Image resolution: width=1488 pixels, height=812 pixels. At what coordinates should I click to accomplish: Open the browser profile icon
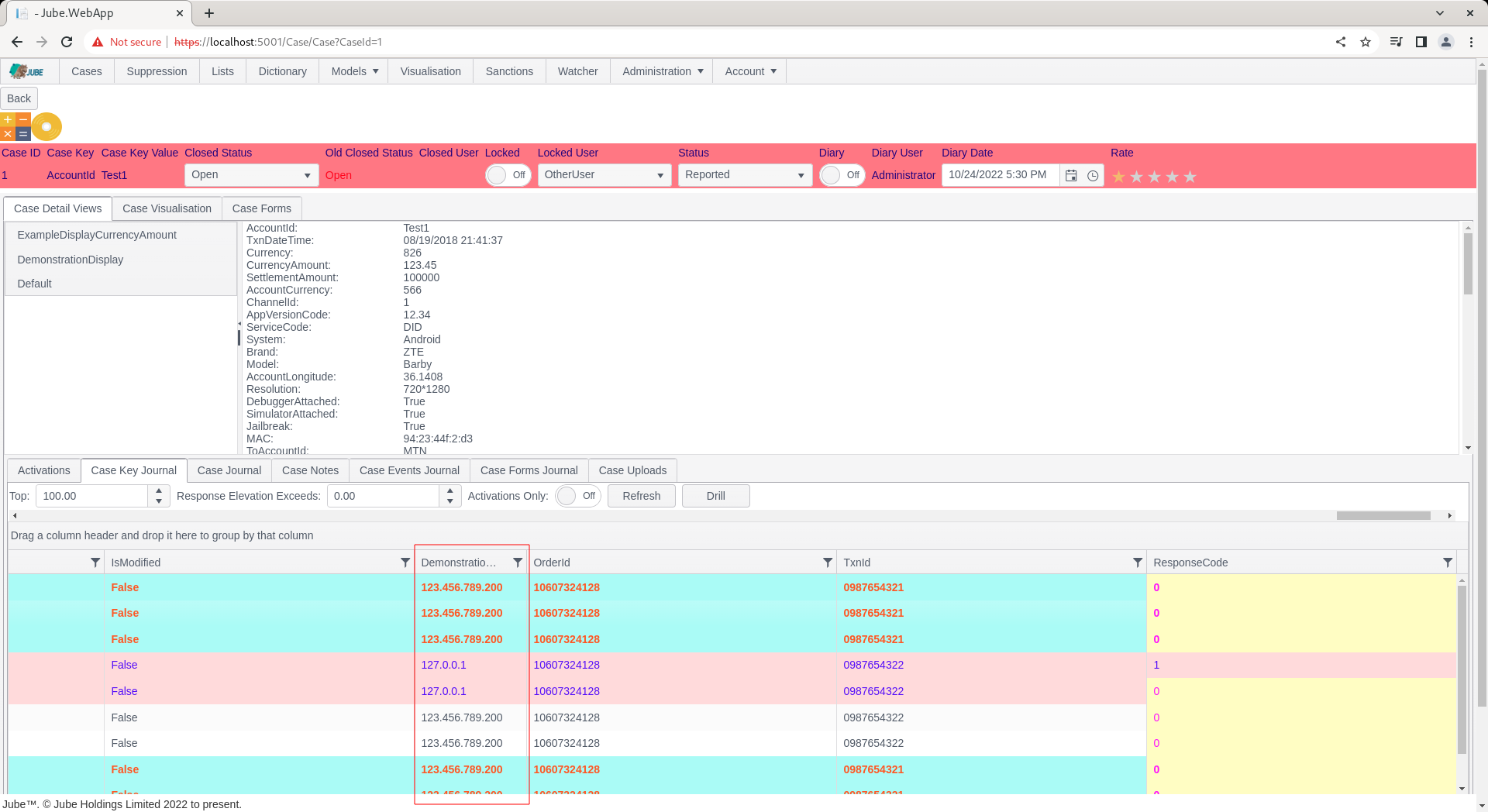1446,42
